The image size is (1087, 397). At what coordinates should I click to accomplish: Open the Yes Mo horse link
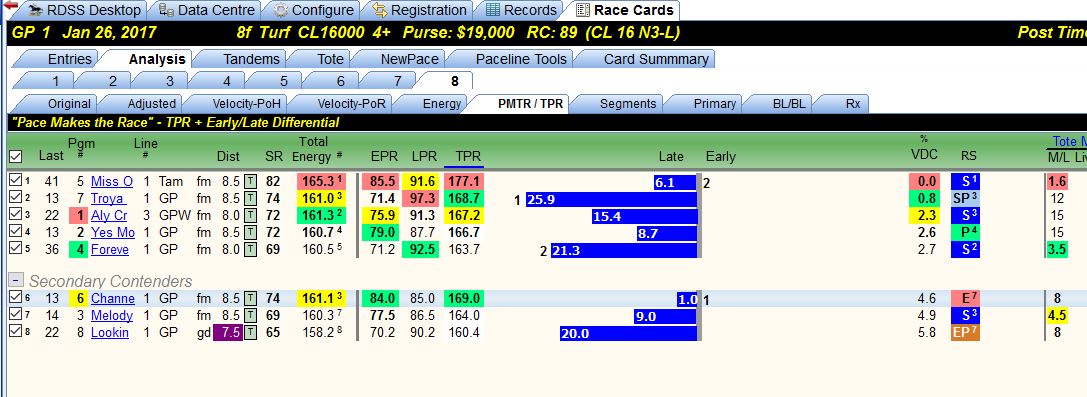tap(113, 232)
